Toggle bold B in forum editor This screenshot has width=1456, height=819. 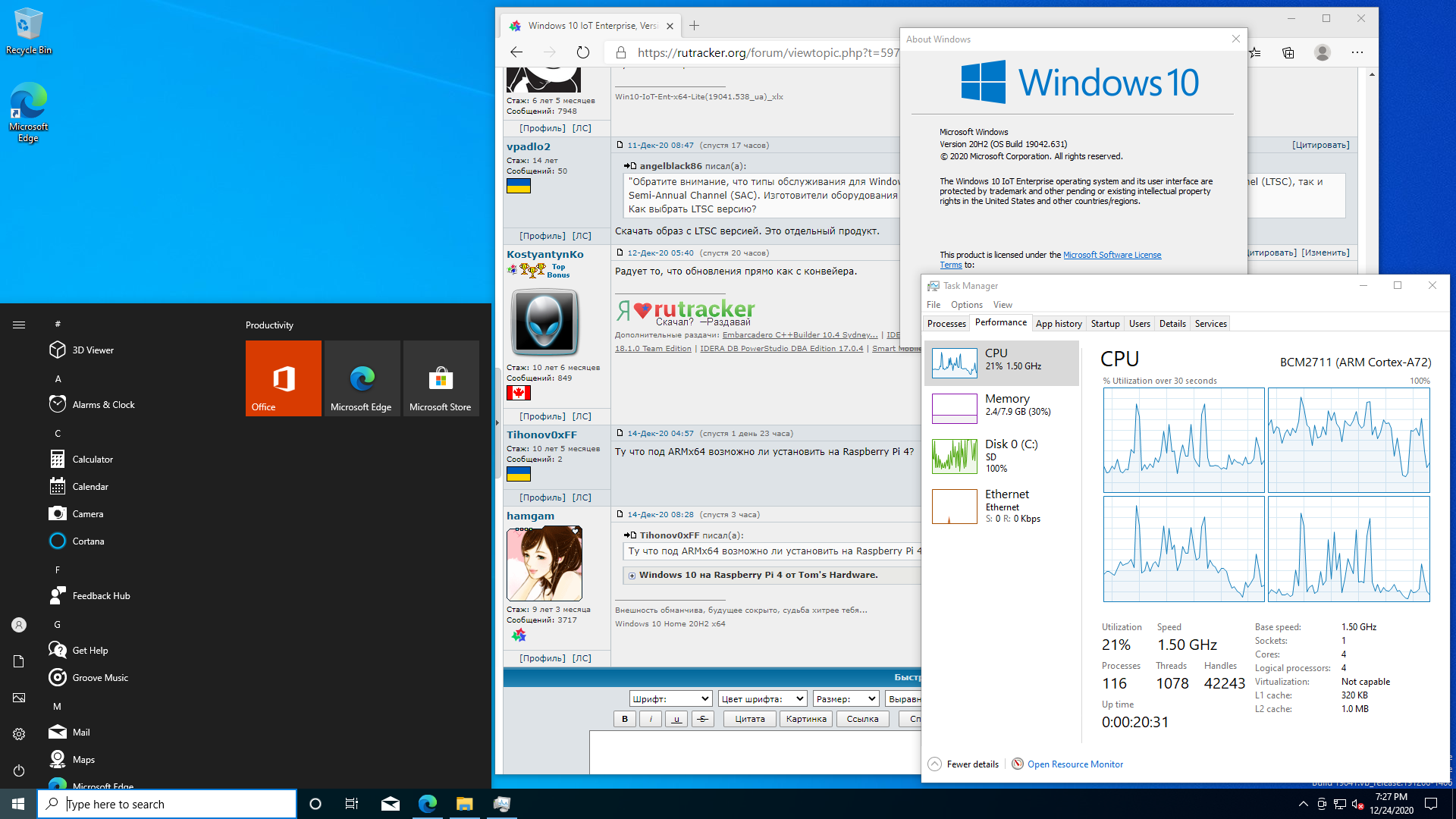[x=625, y=719]
